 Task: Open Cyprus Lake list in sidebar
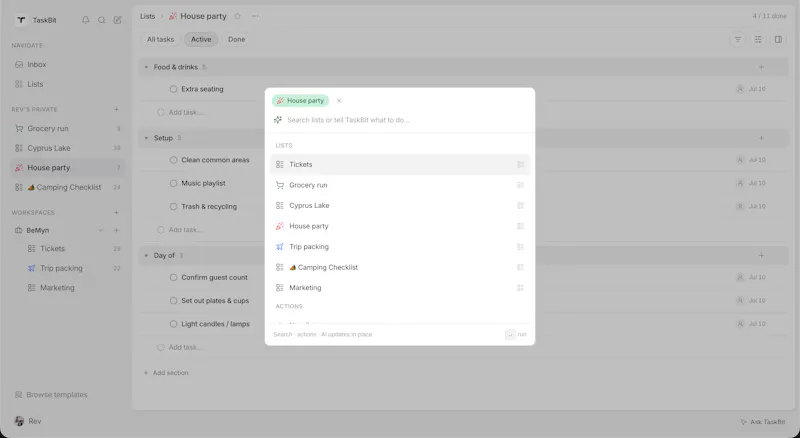click(67, 148)
